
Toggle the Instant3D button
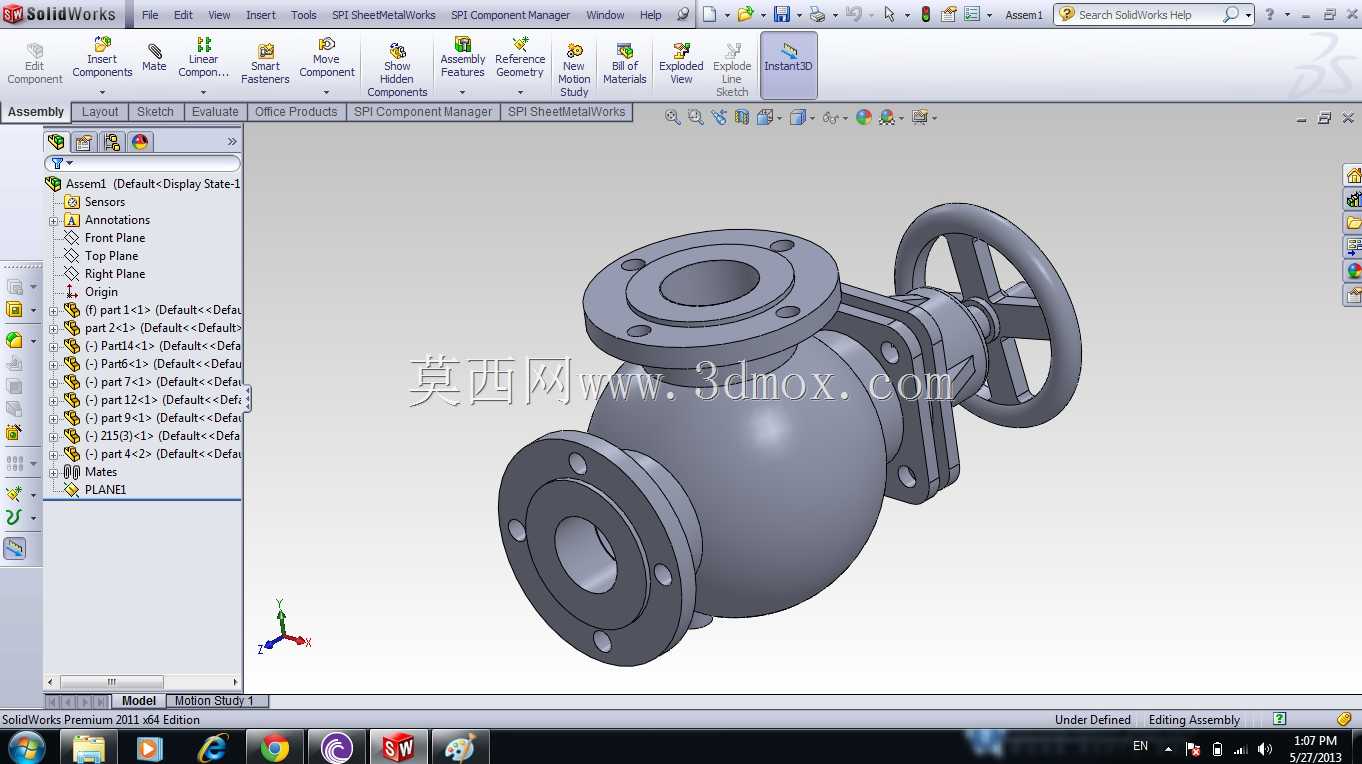click(x=789, y=65)
